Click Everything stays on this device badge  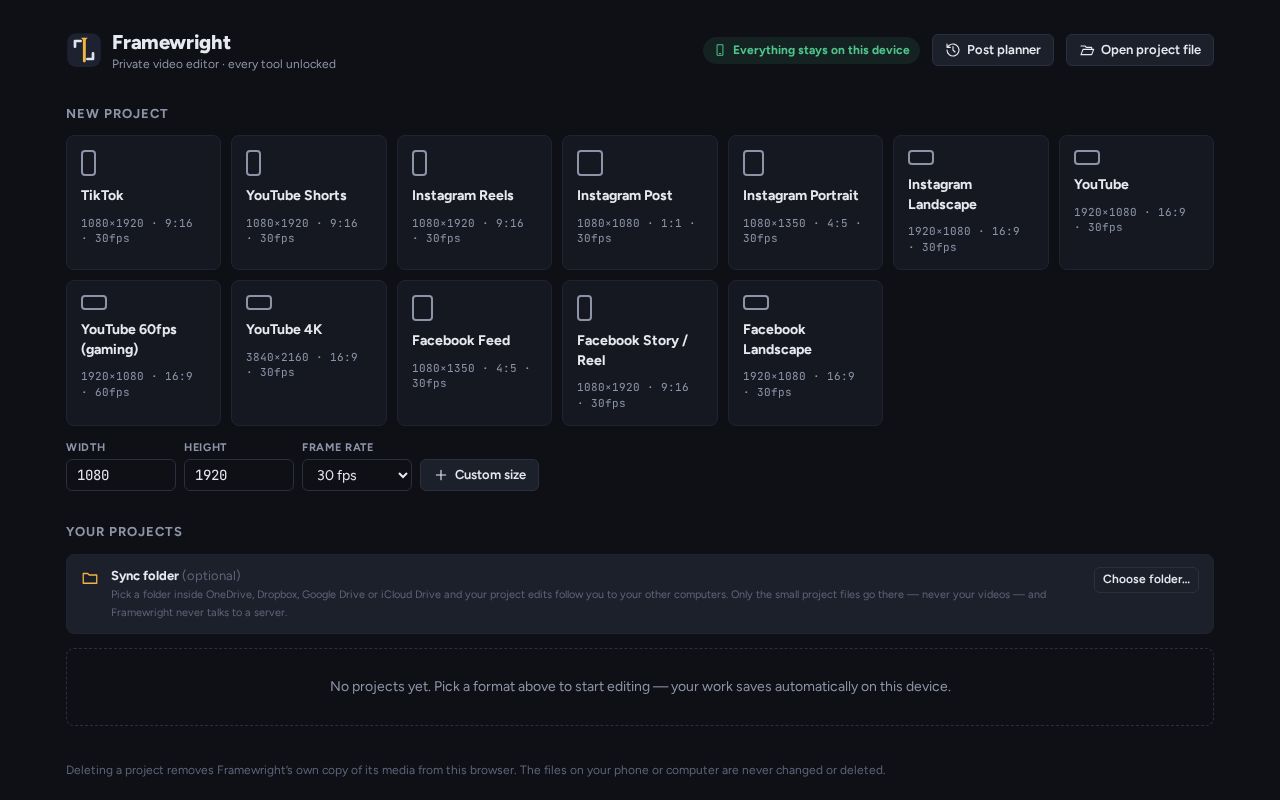pyautogui.click(x=811, y=50)
